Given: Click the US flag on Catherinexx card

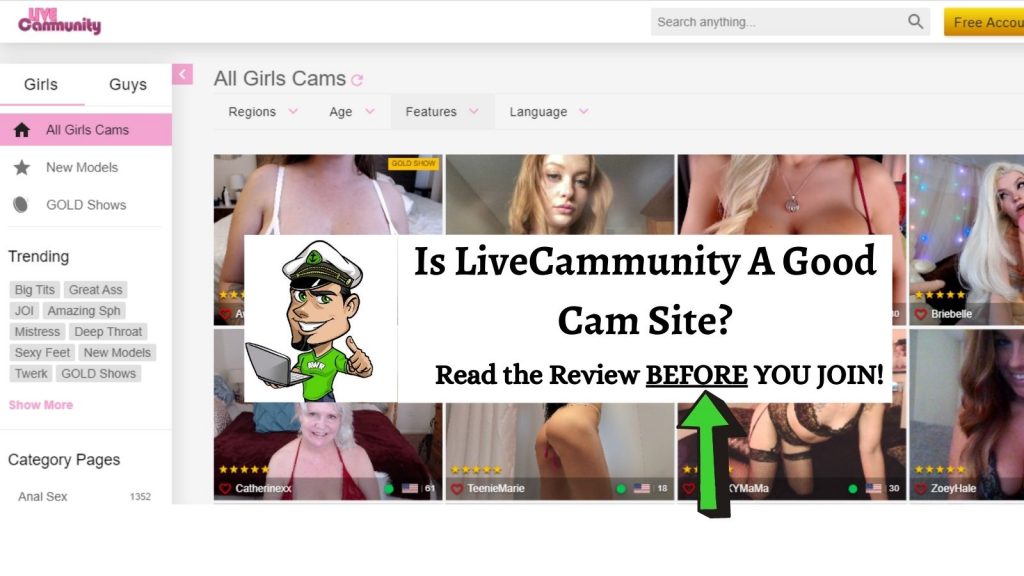Looking at the screenshot, I should [410, 488].
